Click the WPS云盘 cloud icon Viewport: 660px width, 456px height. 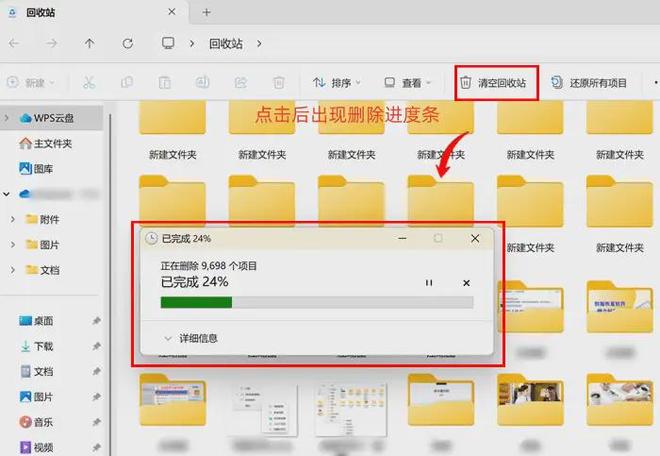point(25,118)
